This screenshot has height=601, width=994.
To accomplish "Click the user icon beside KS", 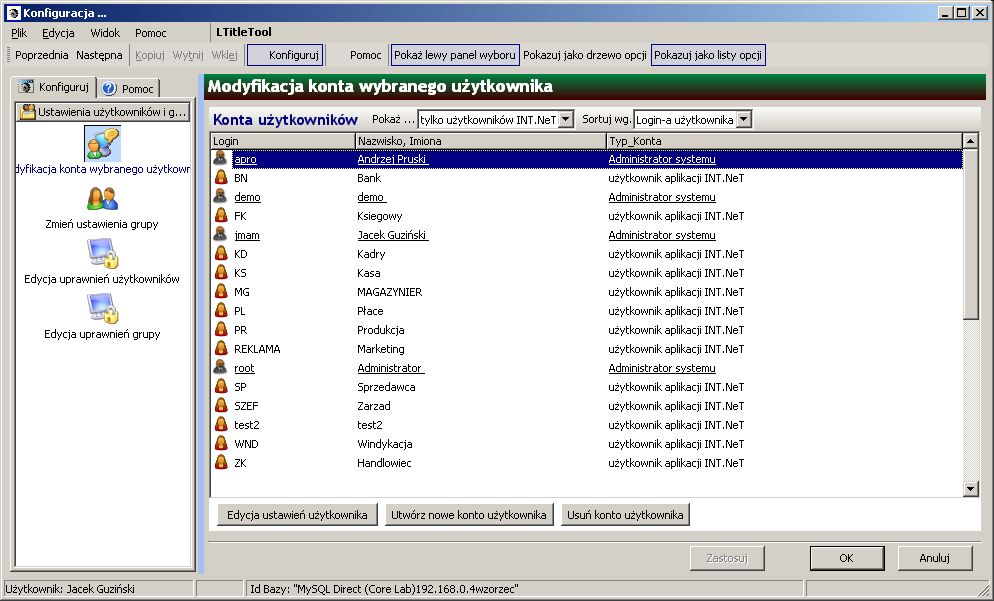I will (221, 273).
